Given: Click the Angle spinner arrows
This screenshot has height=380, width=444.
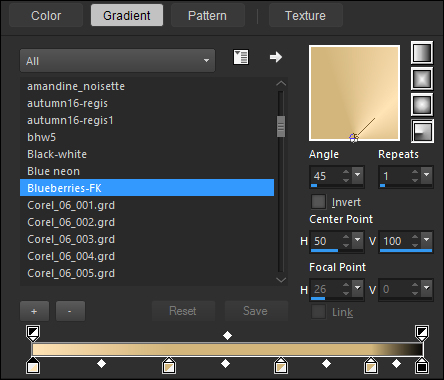Looking at the screenshot, I should tap(346, 176).
